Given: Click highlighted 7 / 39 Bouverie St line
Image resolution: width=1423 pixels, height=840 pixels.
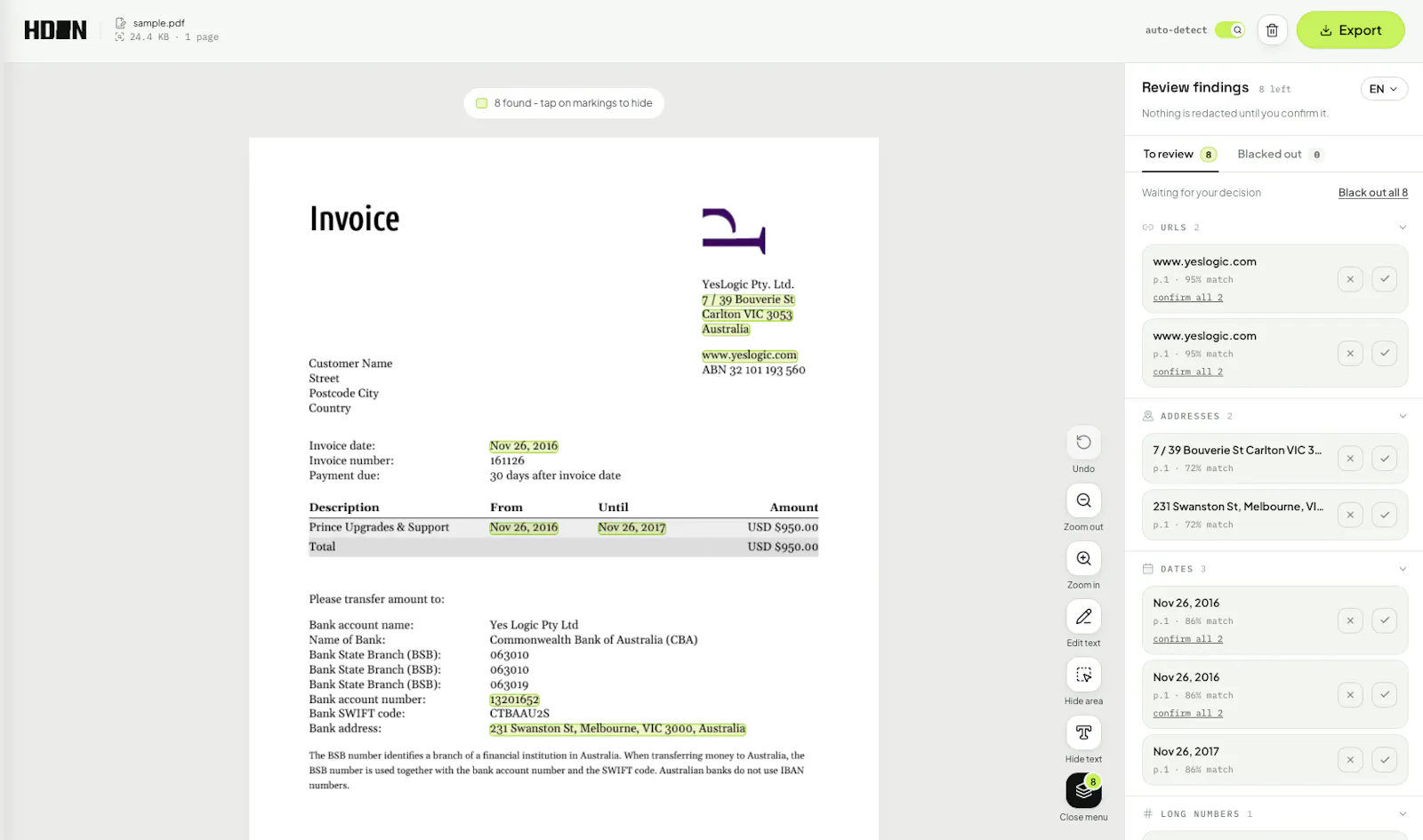Looking at the screenshot, I should pyautogui.click(x=748, y=300).
